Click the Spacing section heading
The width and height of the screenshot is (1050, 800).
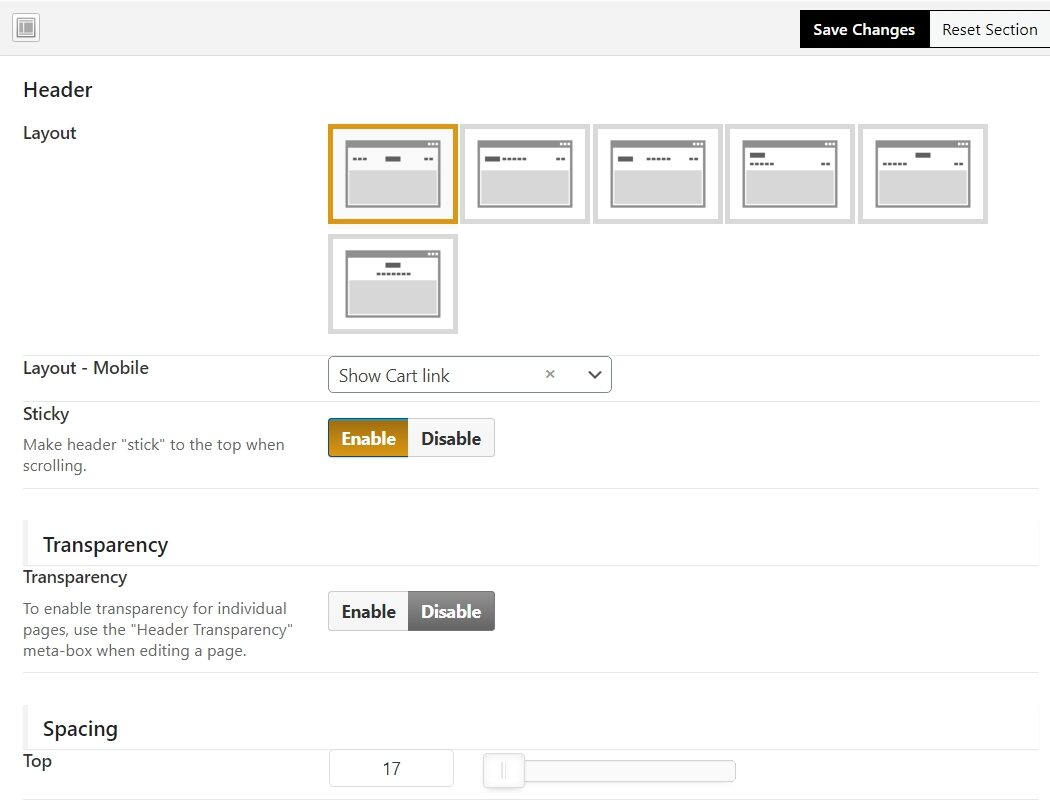pos(80,728)
